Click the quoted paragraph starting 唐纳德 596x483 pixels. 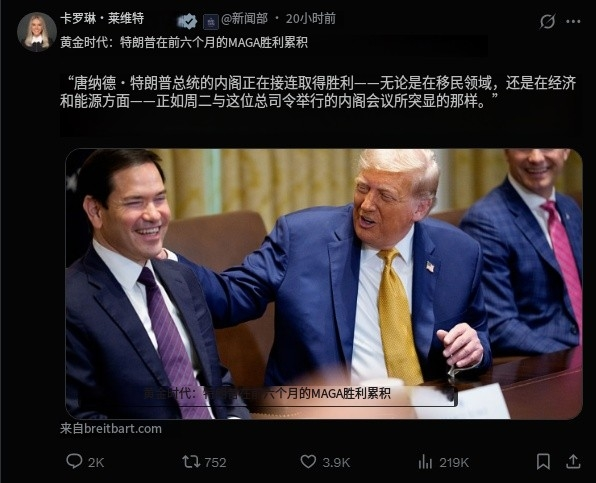(x=318, y=92)
